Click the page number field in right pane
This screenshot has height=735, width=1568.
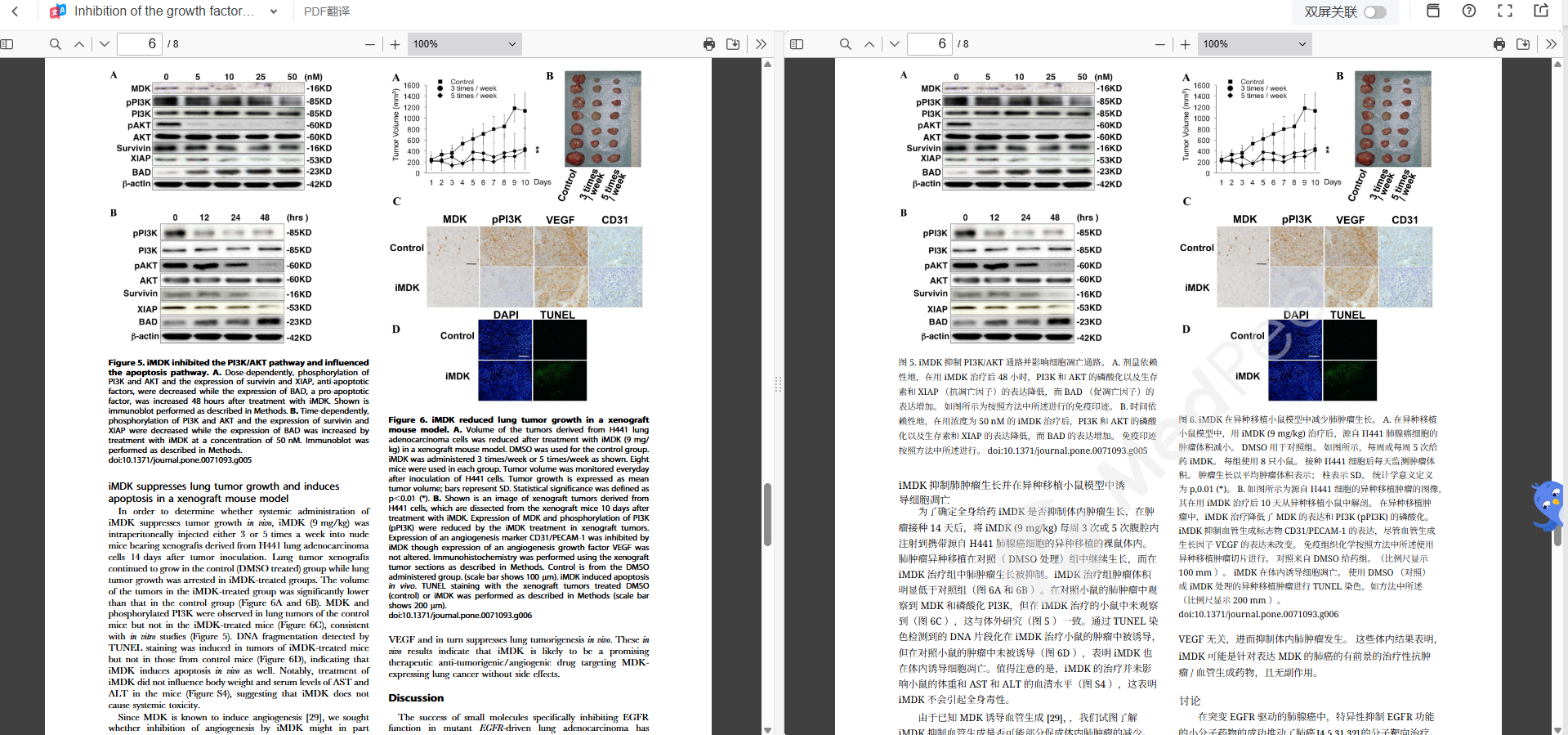click(x=931, y=44)
